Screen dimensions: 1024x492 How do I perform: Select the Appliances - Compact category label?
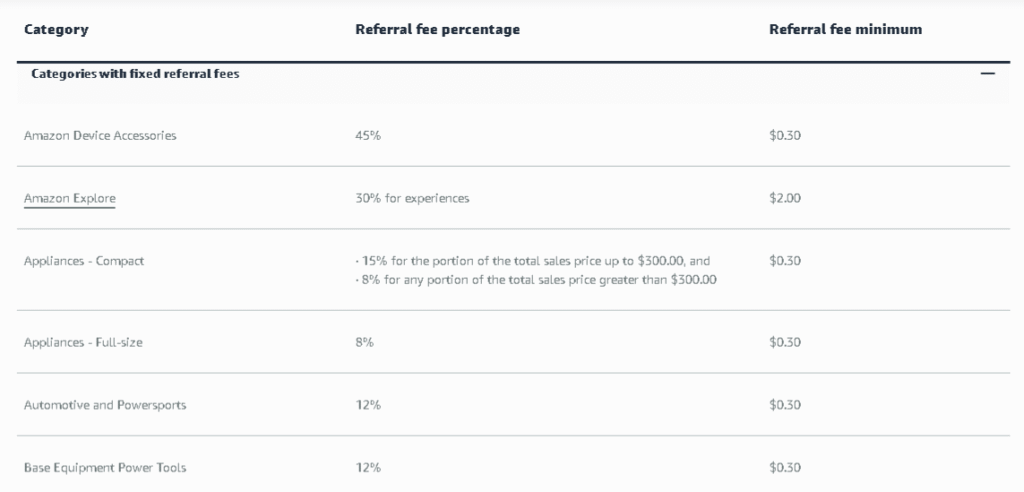[84, 261]
